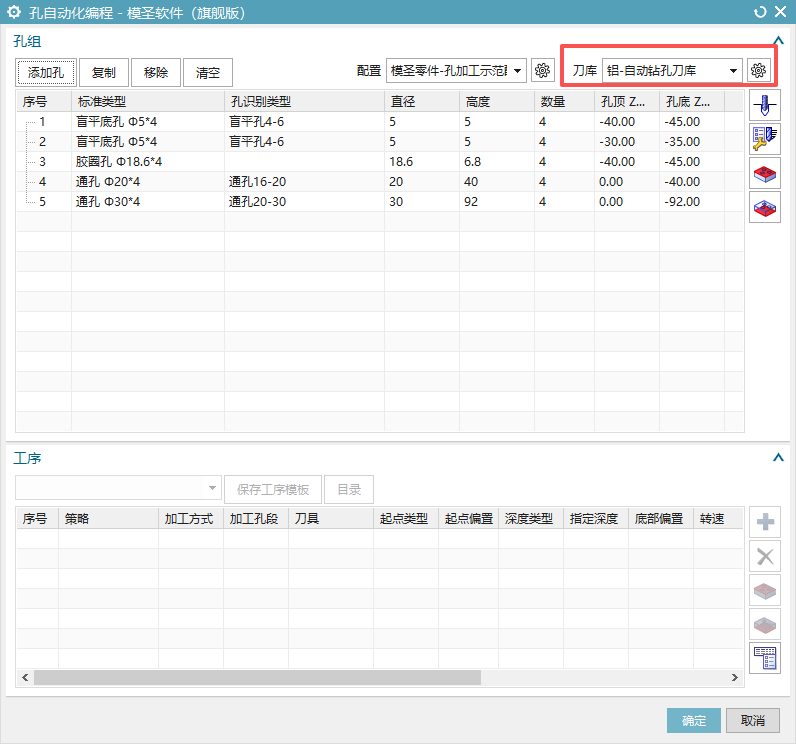The height and width of the screenshot is (744, 796).
Task: Click the 加工孔段 column header
Action: (255, 518)
